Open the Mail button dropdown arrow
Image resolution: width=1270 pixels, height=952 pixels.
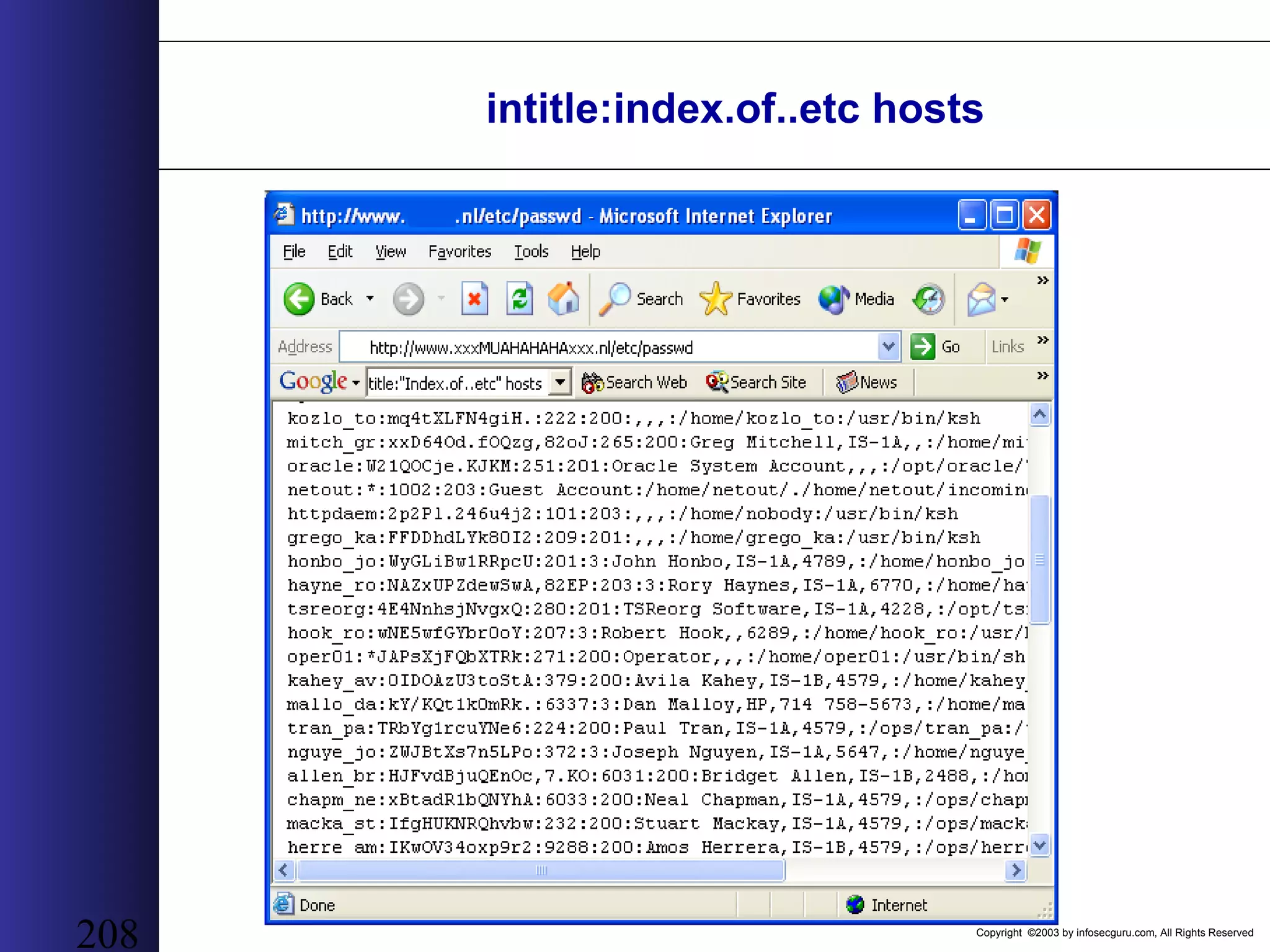click(1005, 300)
